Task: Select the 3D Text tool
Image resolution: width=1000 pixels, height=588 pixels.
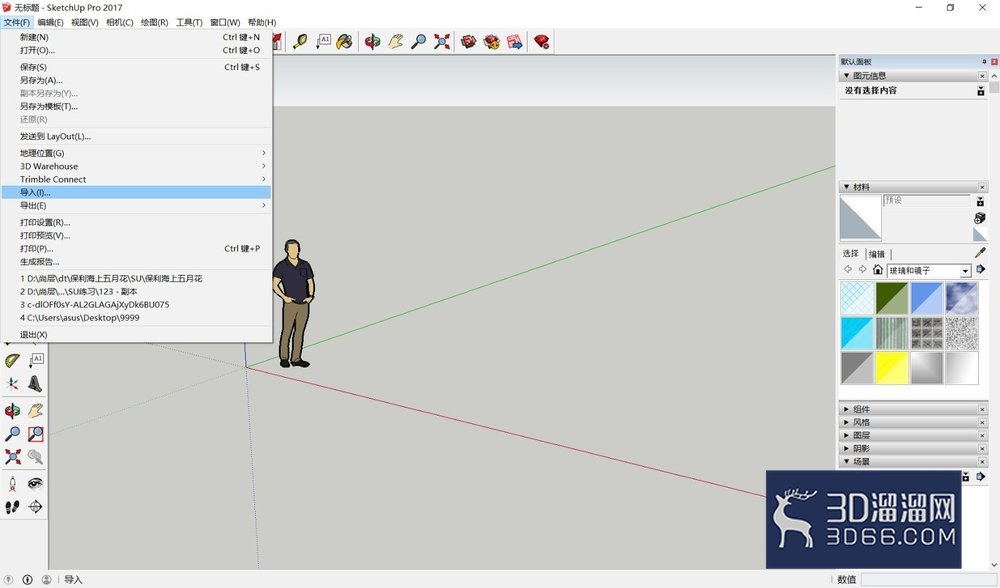Action: 35,384
